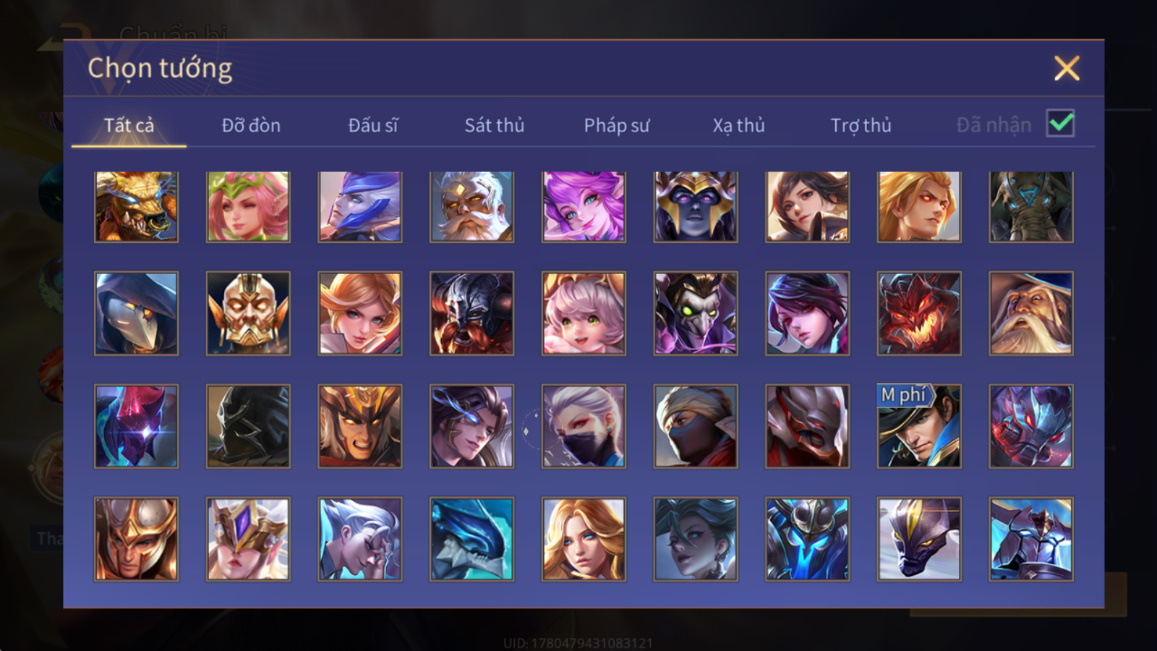Filter heroes by 'Sát thủ' tab
This screenshot has height=651, width=1157.
(494, 125)
